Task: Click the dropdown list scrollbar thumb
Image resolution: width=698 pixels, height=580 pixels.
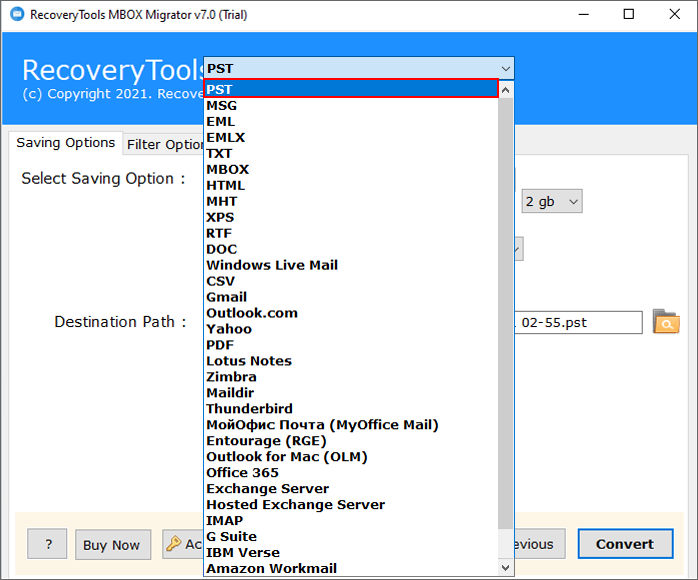Action: click(505, 313)
